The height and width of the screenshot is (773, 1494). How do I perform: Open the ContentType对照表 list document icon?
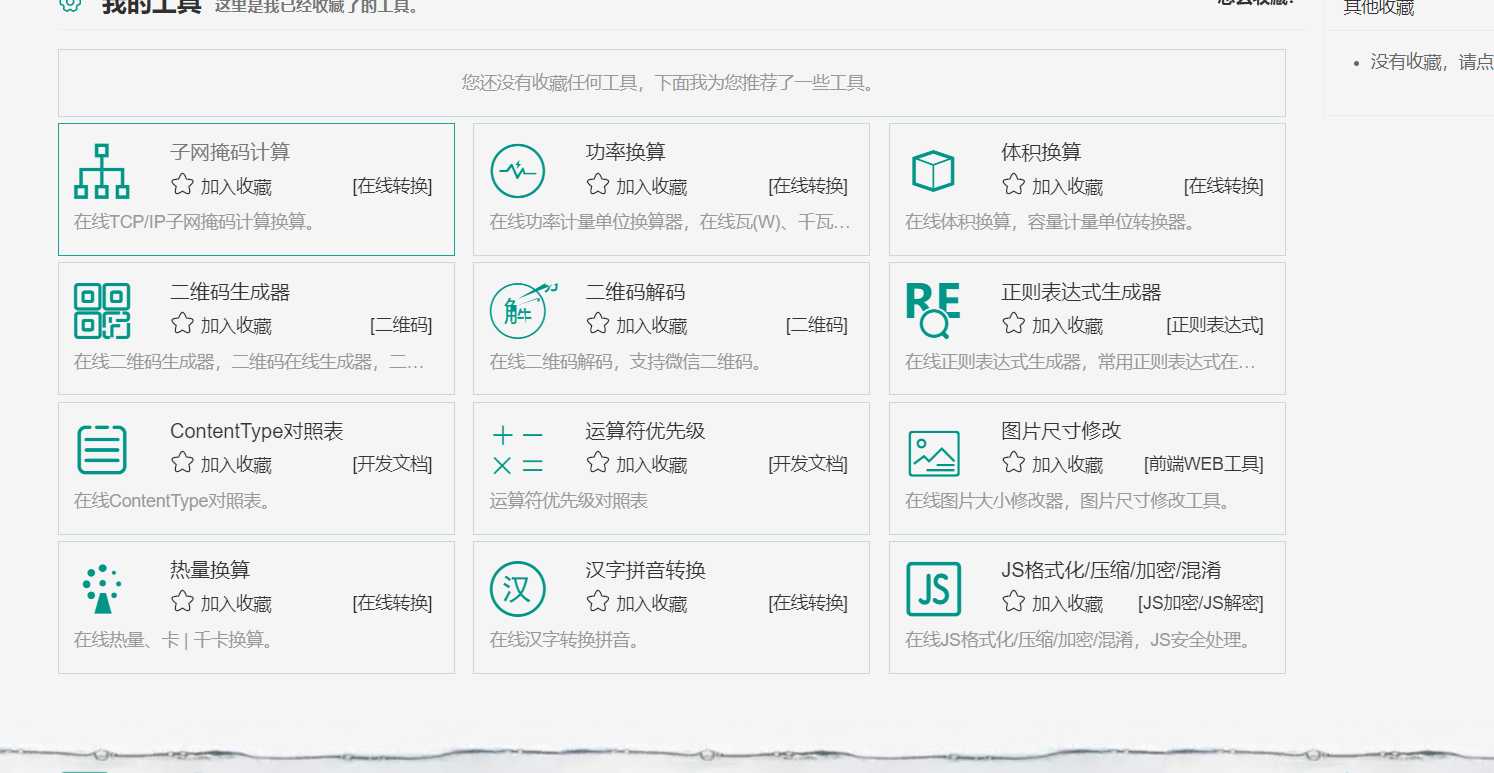102,450
